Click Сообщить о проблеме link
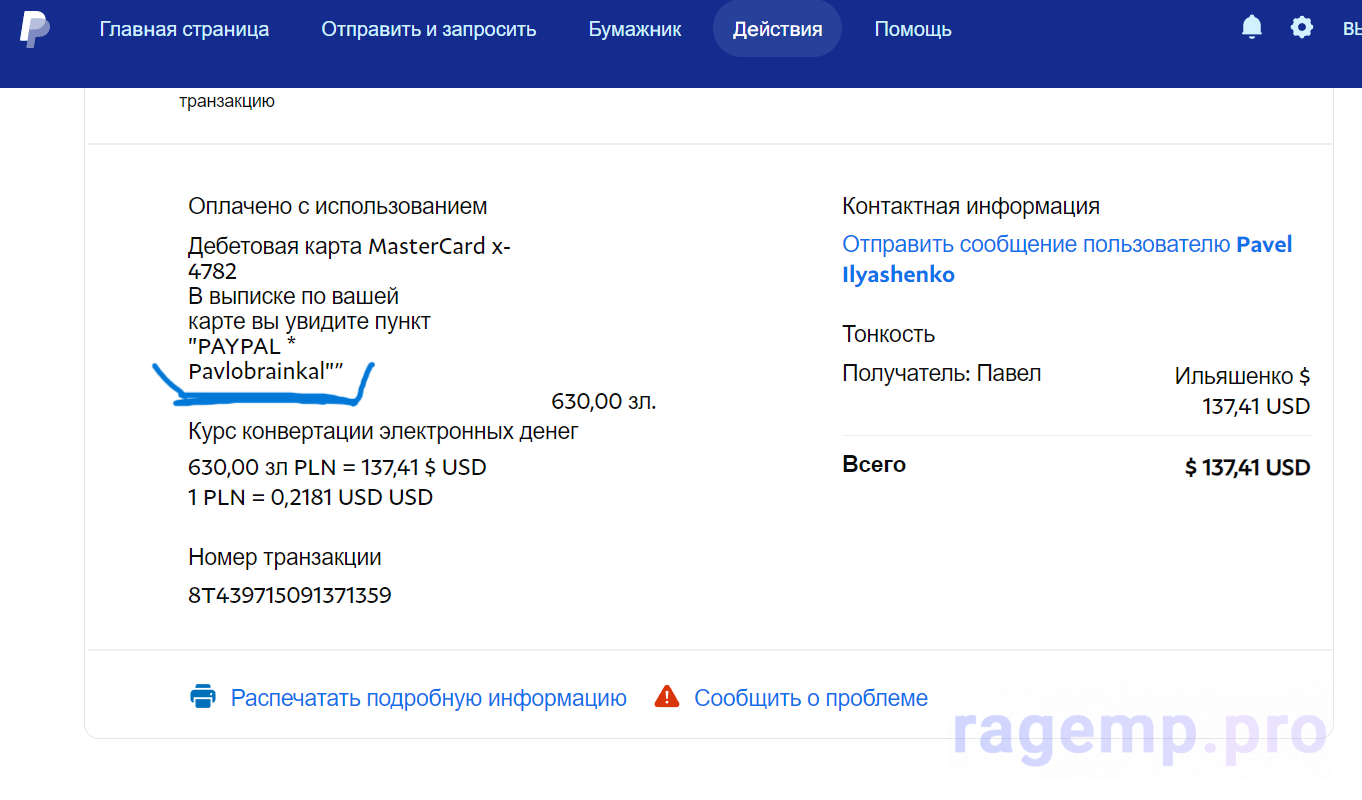The height and width of the screenshot is (800, 1362). [811, 698]
